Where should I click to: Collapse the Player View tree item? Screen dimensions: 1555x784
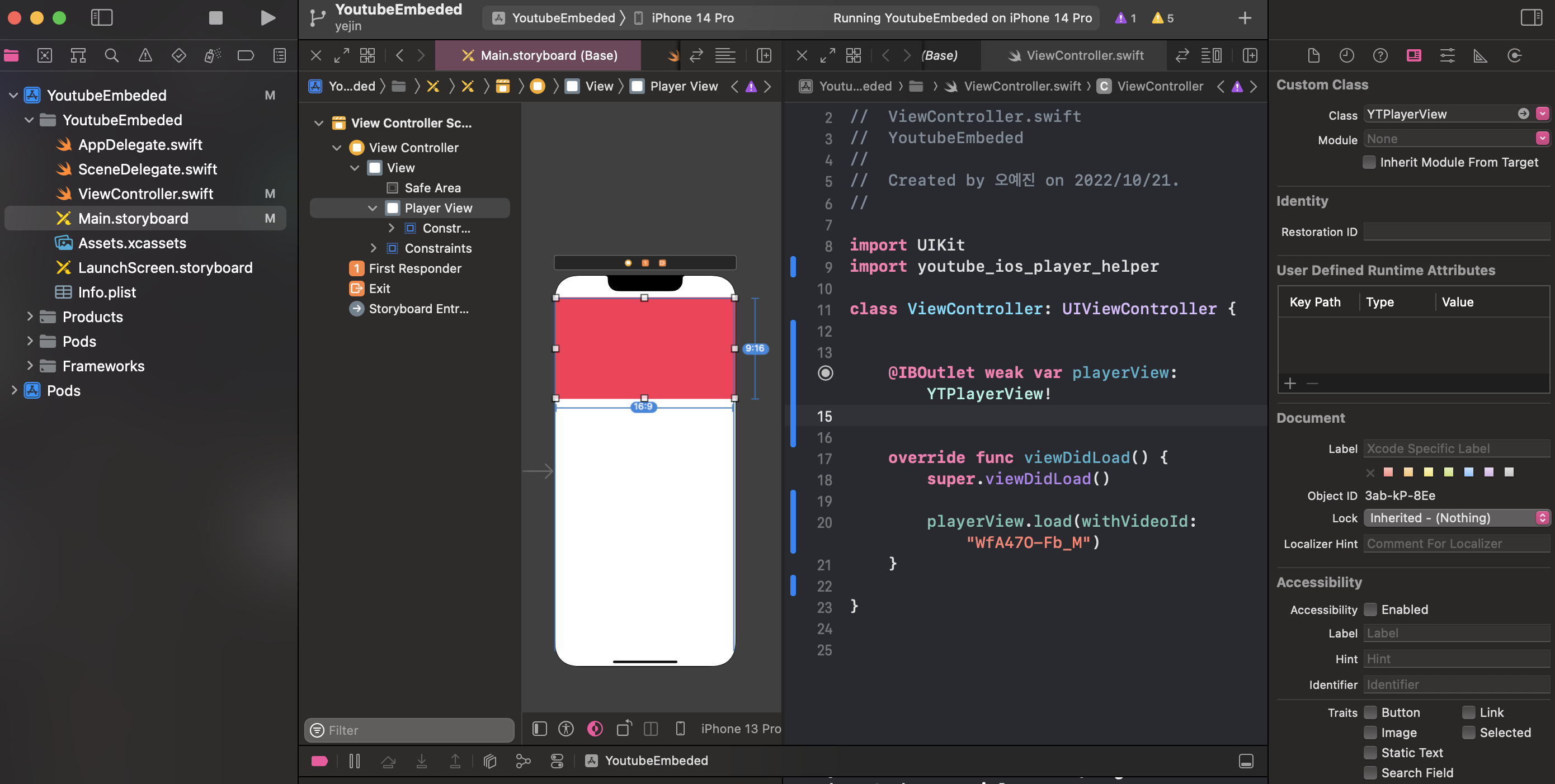pyautogui.click(x=373, y=208)
